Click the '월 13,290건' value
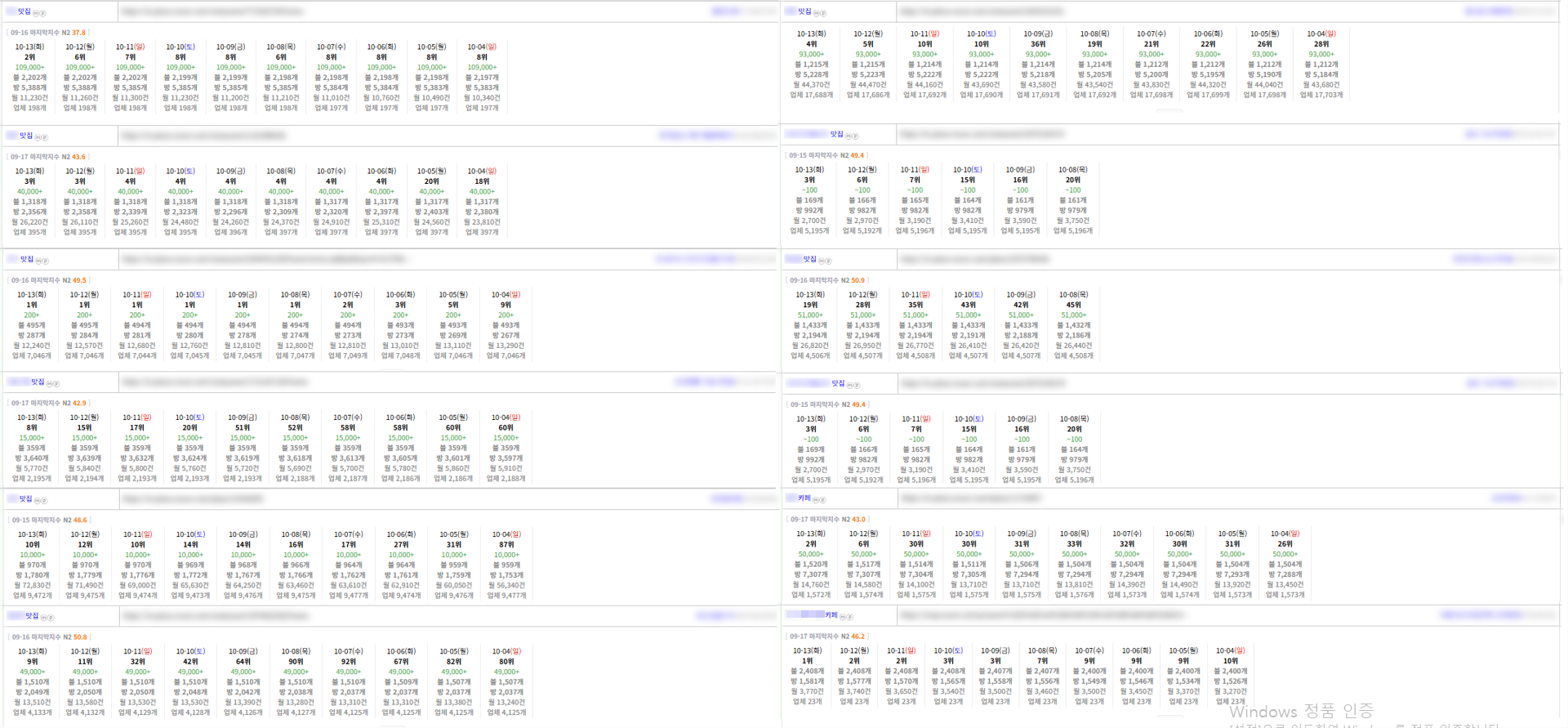This screenshot has height=728, width=1568. 506,346
